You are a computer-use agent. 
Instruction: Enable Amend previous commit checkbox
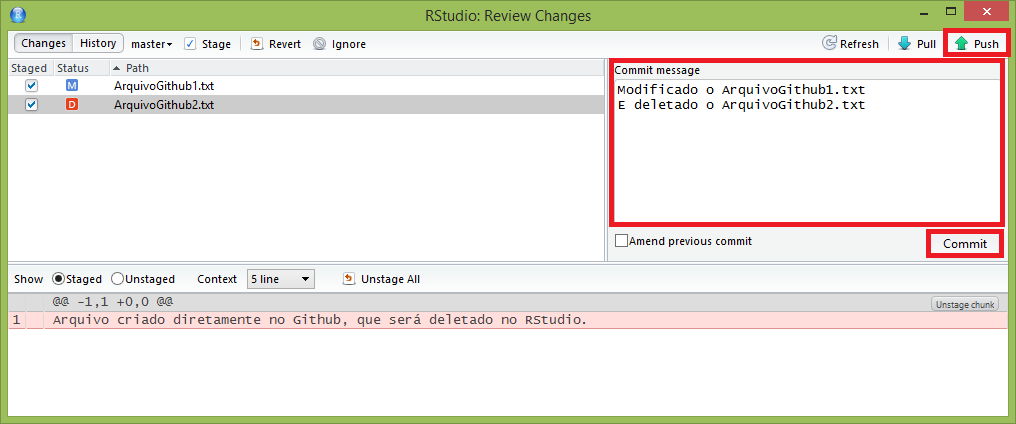pyautogui.click(x=621, y=241)
